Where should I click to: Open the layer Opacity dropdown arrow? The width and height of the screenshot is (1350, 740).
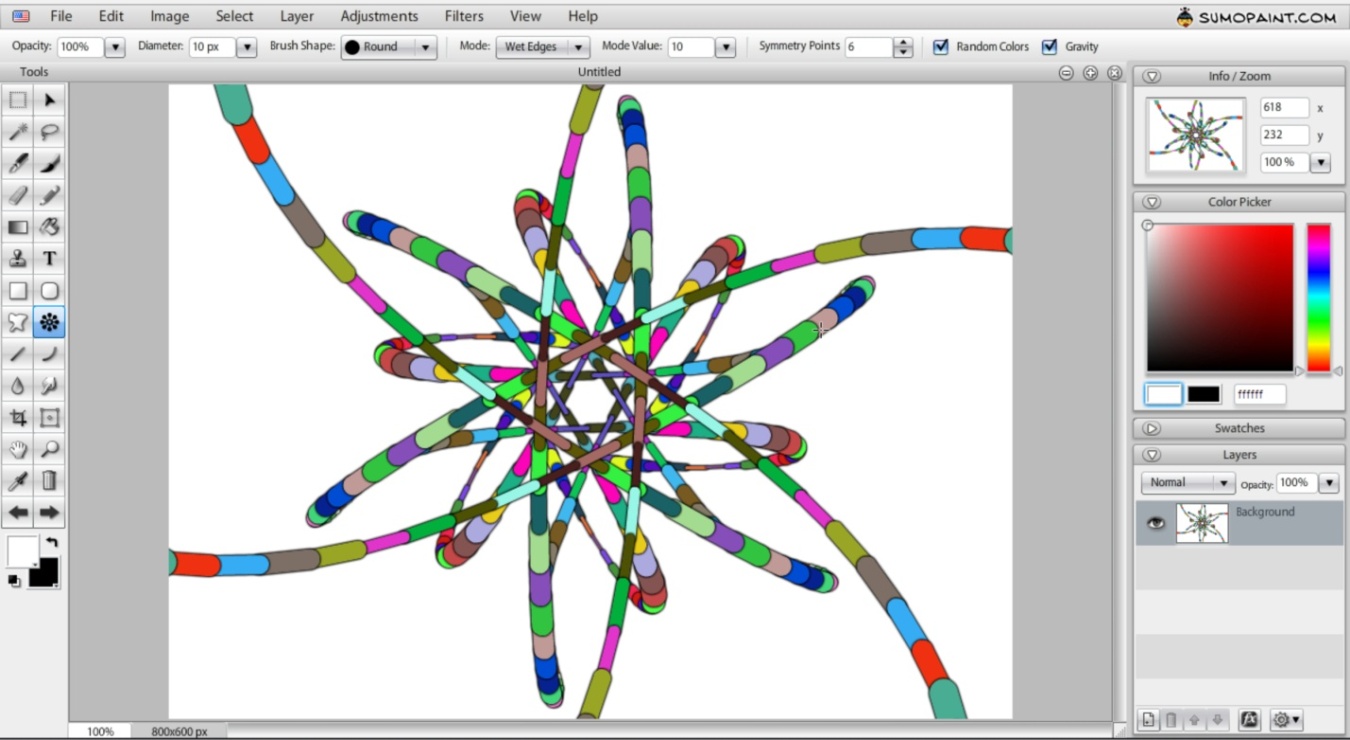tap(1328, 483)
